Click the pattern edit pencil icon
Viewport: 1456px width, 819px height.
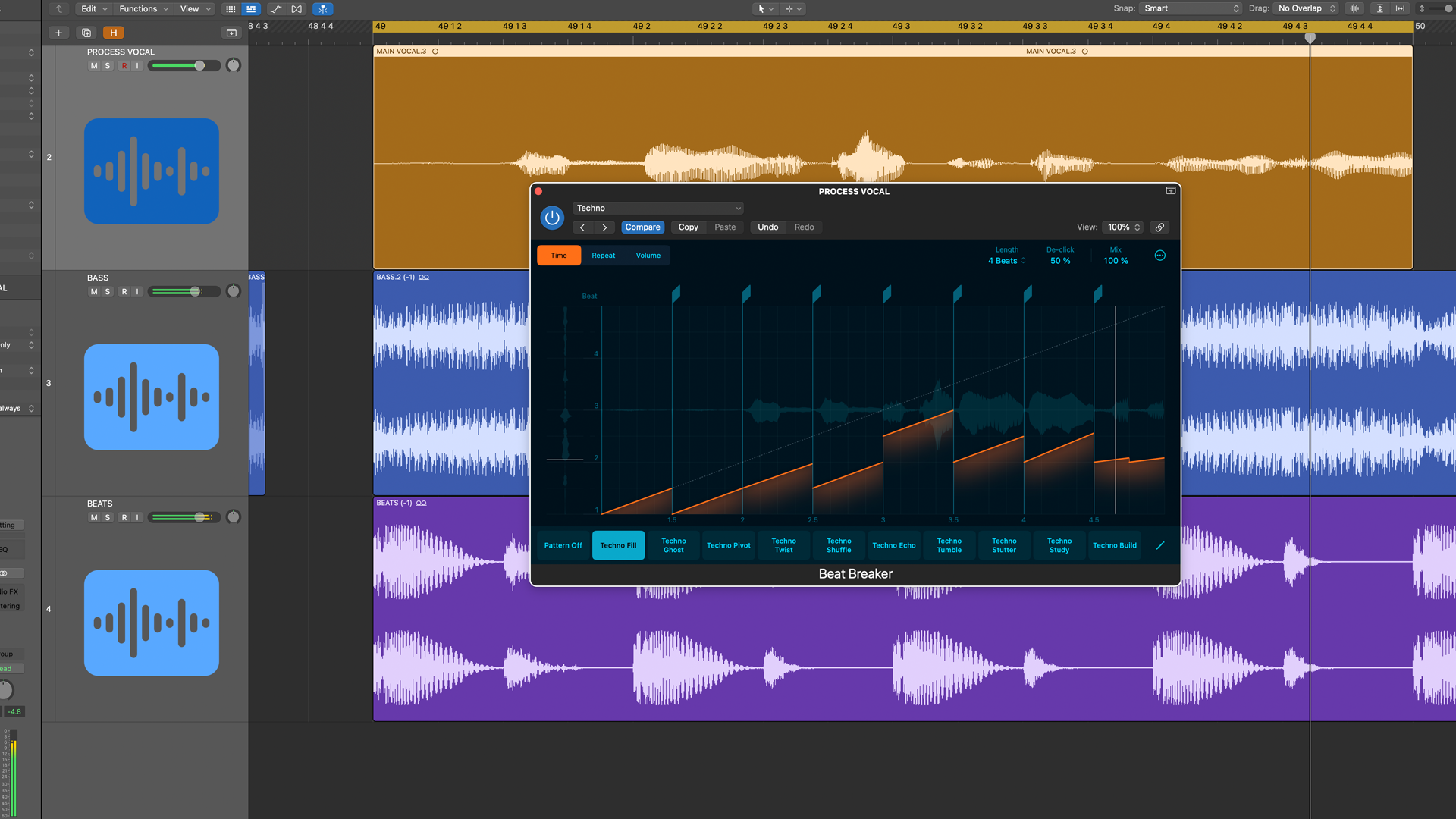click(1160, 545)
